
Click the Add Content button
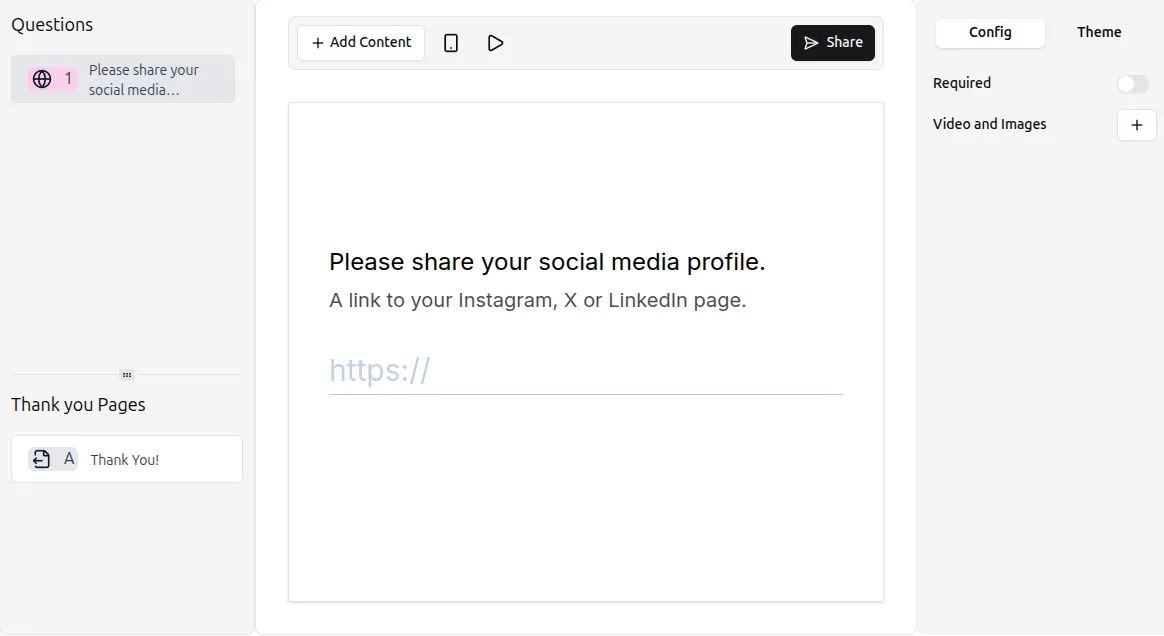pyautogui.click(x=361, y=43)
